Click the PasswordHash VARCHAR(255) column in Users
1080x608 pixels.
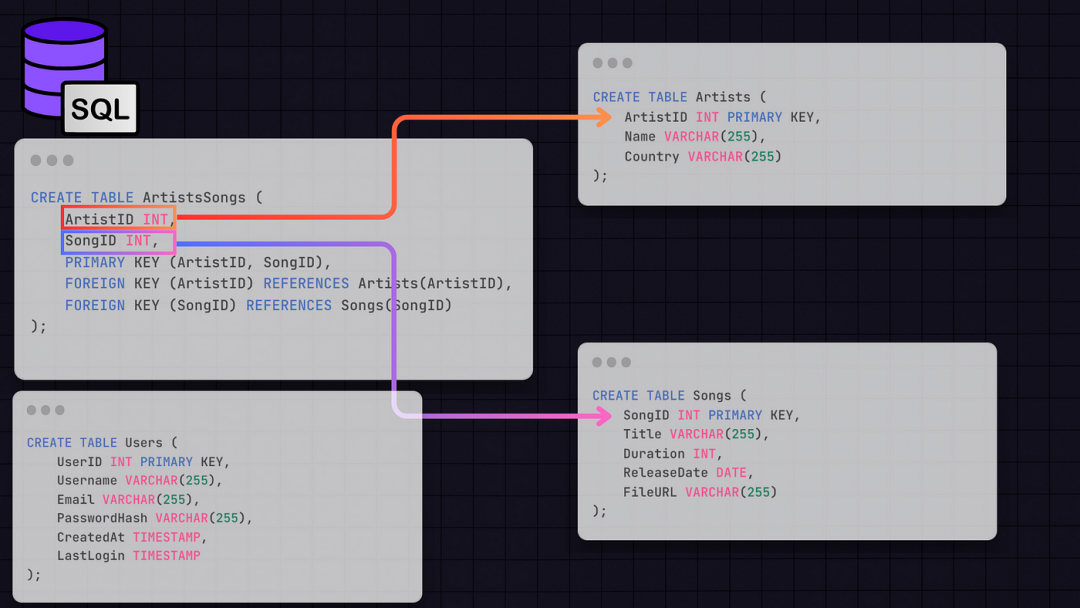coord(154,518)
